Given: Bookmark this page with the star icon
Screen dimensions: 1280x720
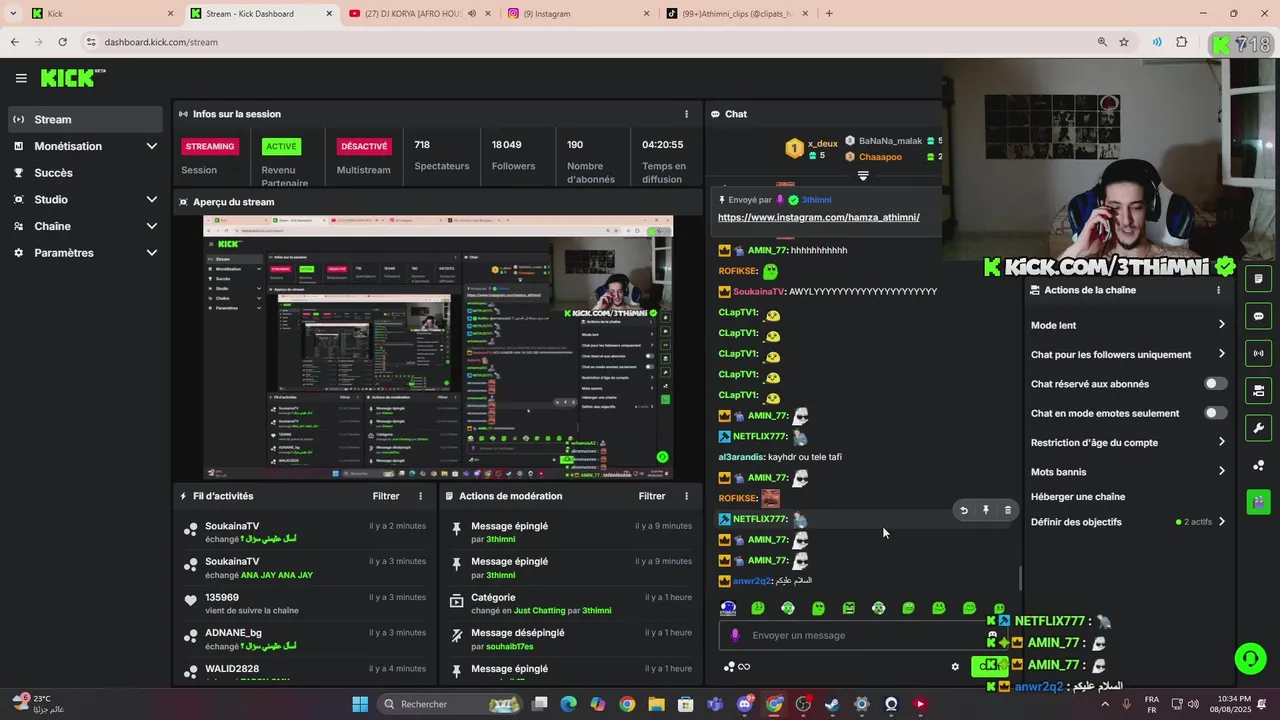Looking at the screenshot, I should point(1124,42).
